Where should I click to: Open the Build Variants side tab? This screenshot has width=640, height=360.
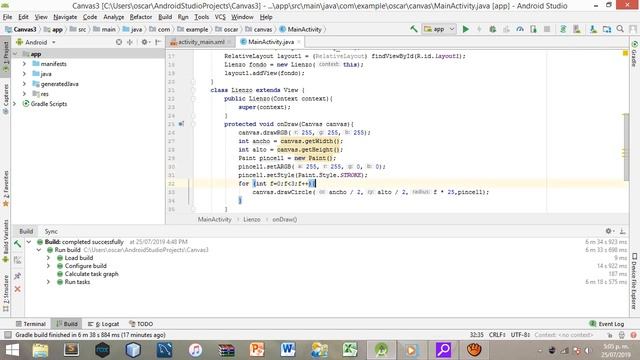pos(6,241)
